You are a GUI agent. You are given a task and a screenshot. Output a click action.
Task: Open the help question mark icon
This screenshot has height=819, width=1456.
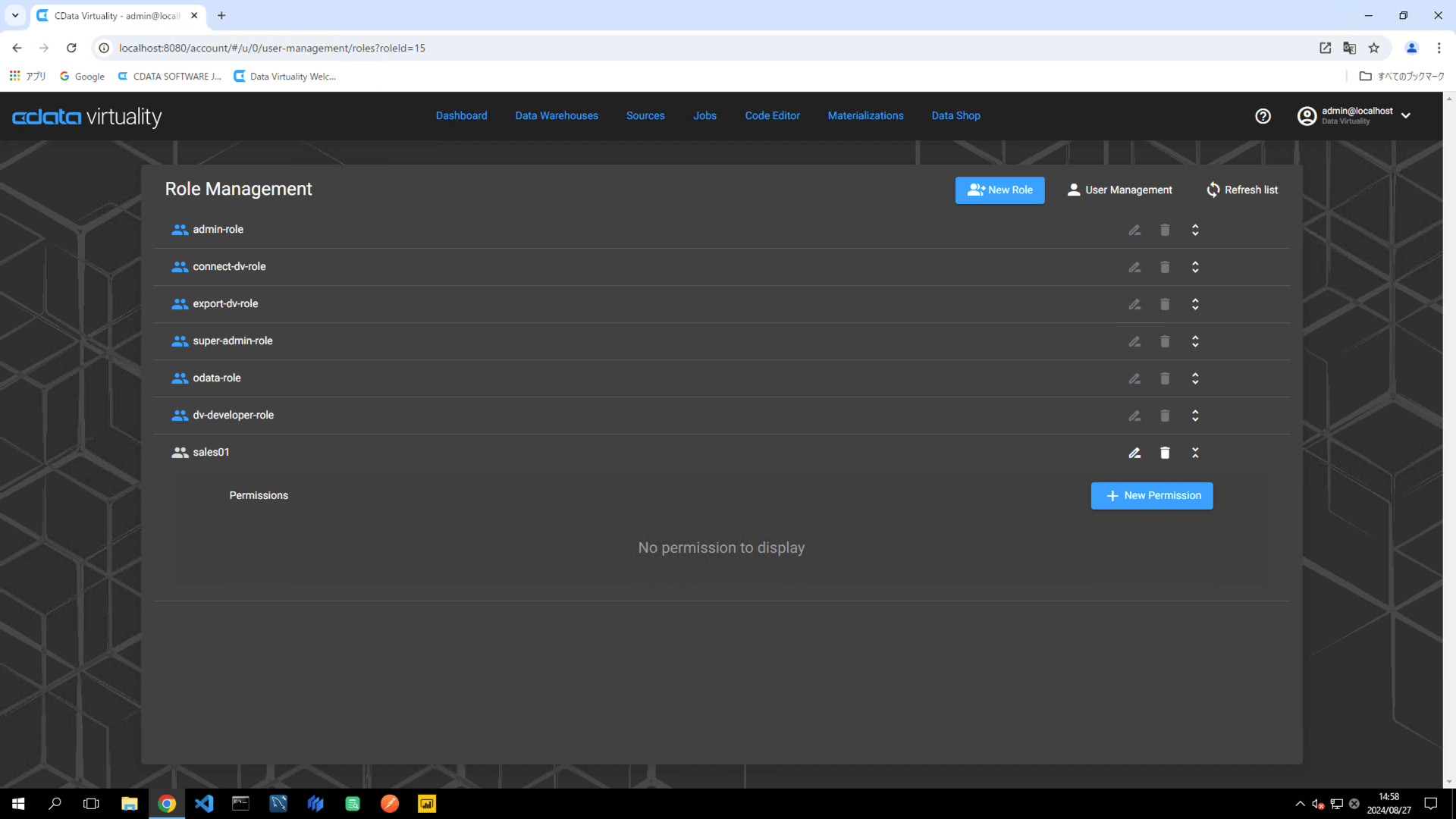(x=1263, y=116)
